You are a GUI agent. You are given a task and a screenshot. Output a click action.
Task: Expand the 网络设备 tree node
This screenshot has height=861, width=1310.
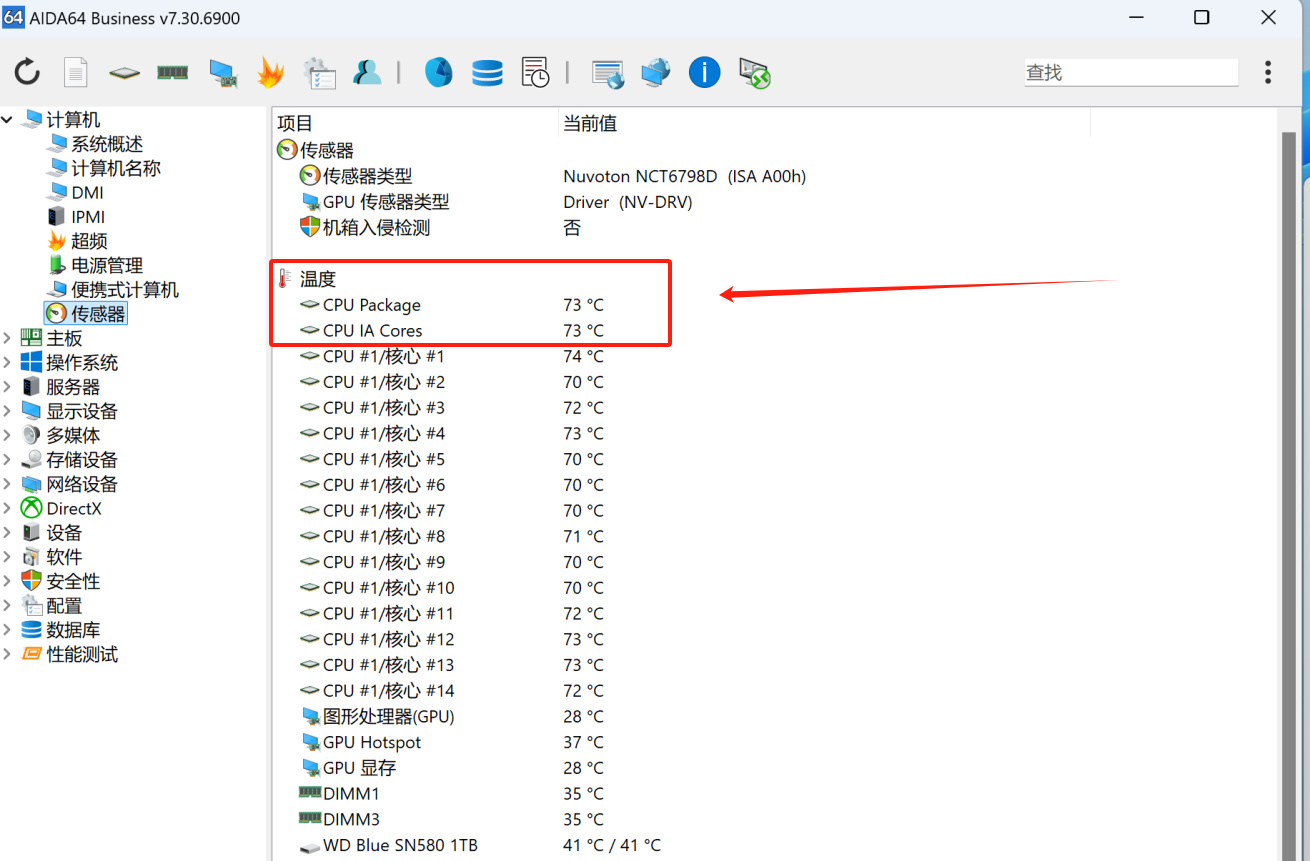coord(8,484)
